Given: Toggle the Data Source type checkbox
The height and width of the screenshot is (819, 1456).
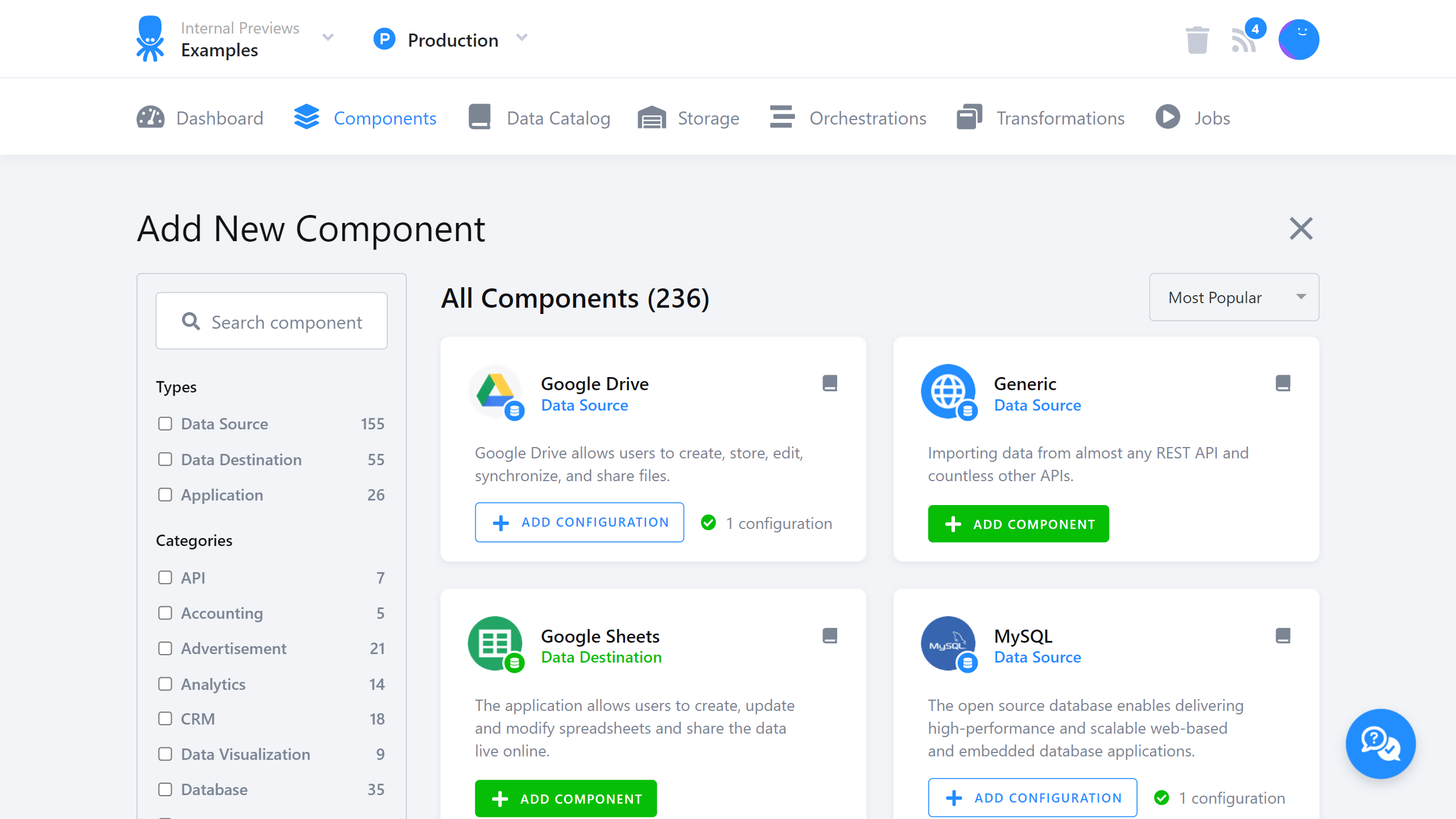Looking at the screenshot, I should coord(163,424).
